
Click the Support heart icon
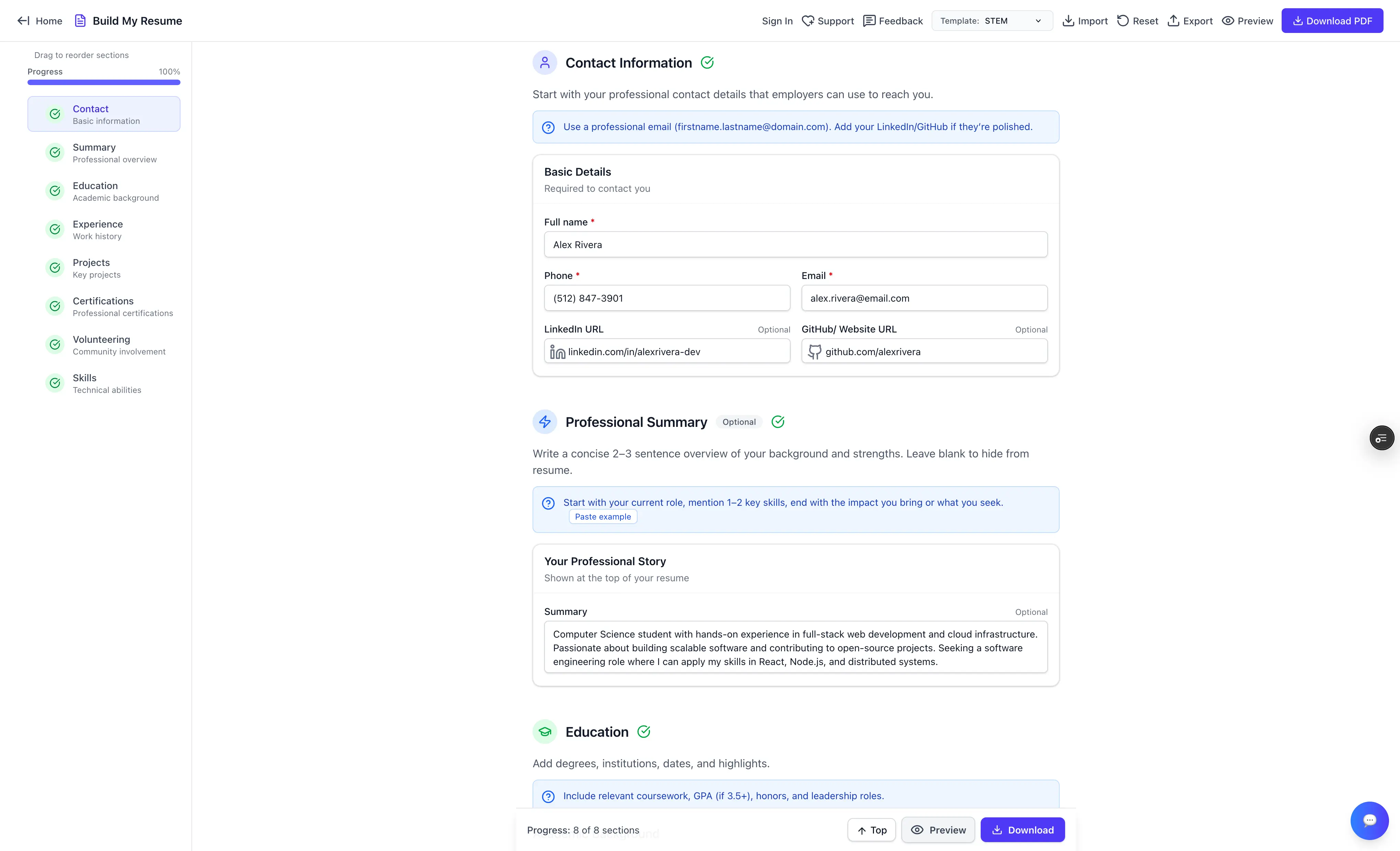click(807, 21)
